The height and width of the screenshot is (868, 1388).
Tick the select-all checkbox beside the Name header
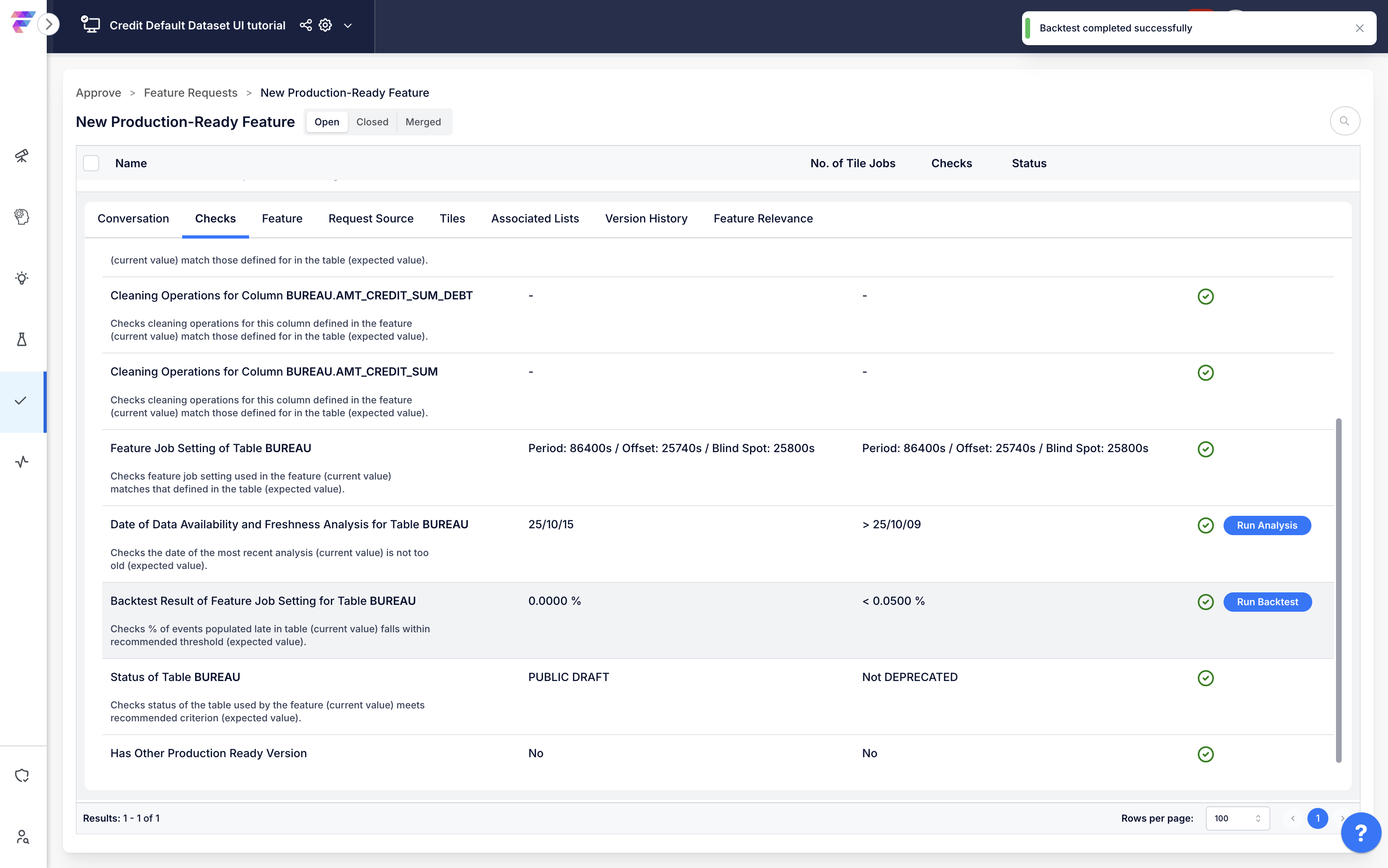[x=91, y=164]
